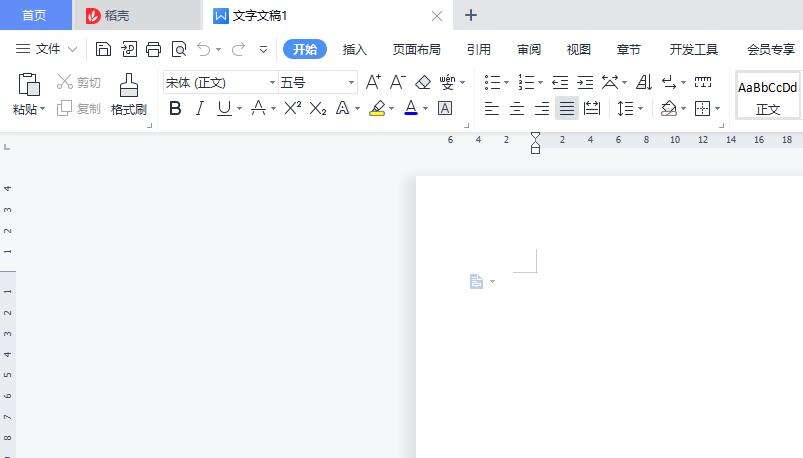Expand text effects A dropdown arrow

point(357,109)
